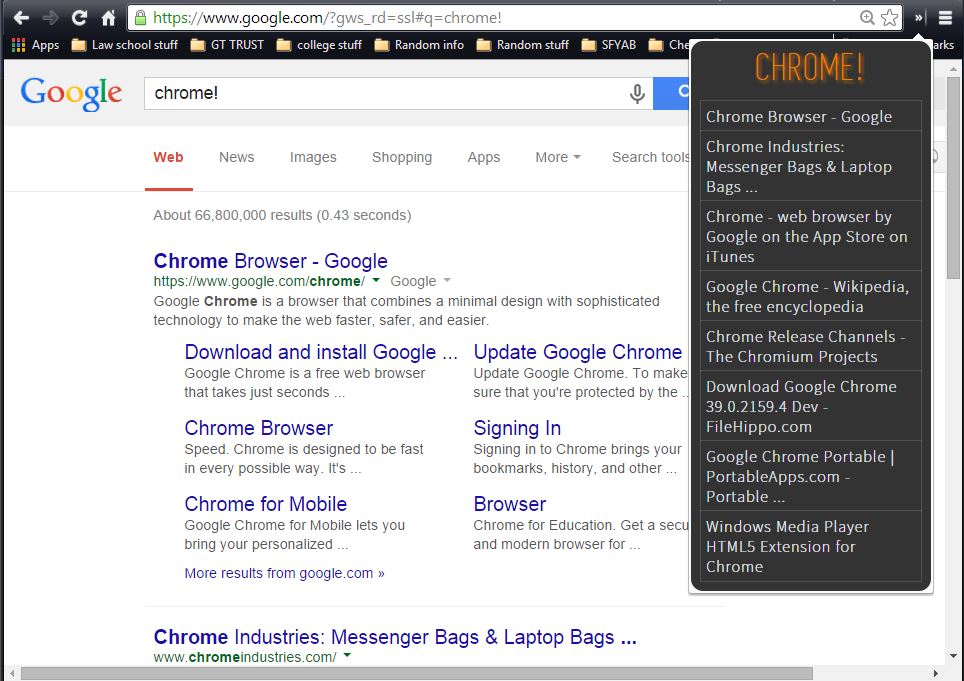The height and width of the screenshot is (681, 964).
Task: Switch to the News tab
Action: (x=237, y=157)
